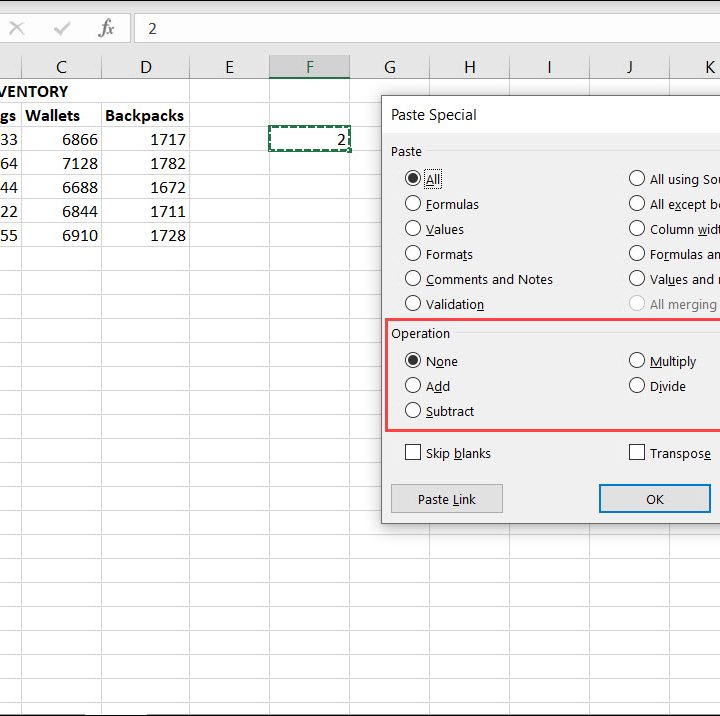The width and height of the screenshot is (720, 716).
Task: Select Values and number formats option
Action: coord(637,278)
